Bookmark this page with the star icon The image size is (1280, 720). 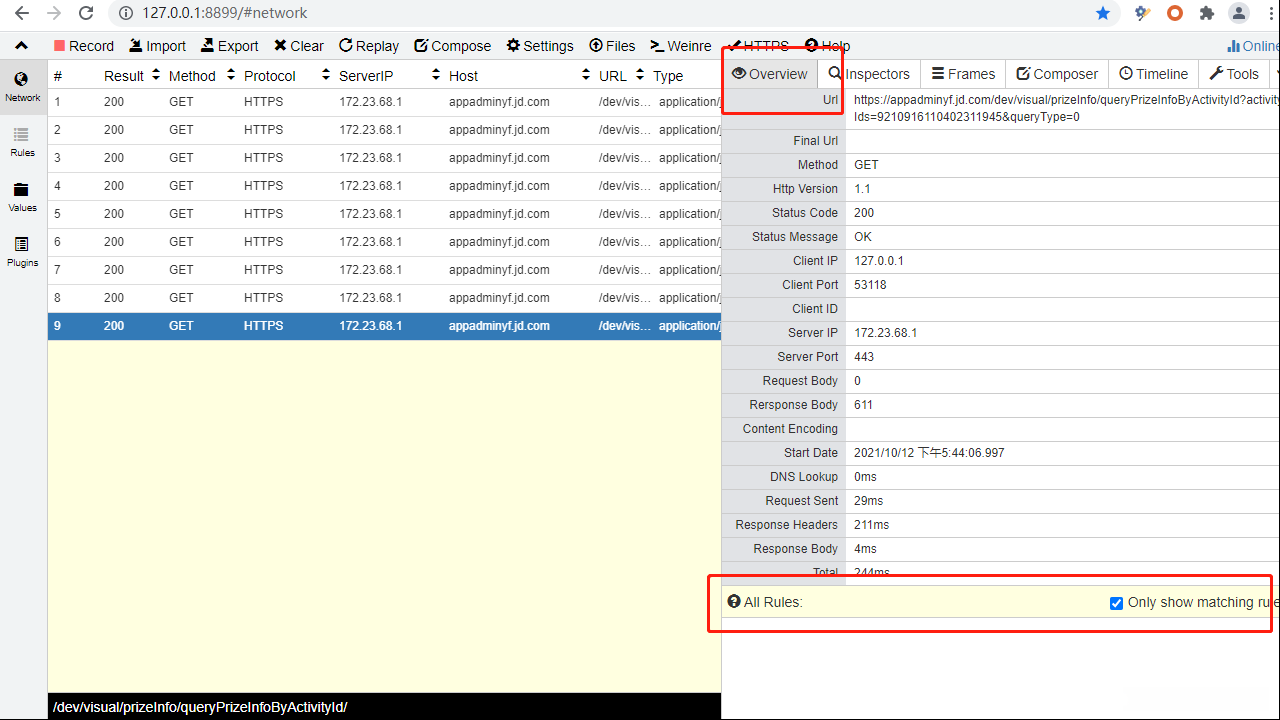point(1103,13)
